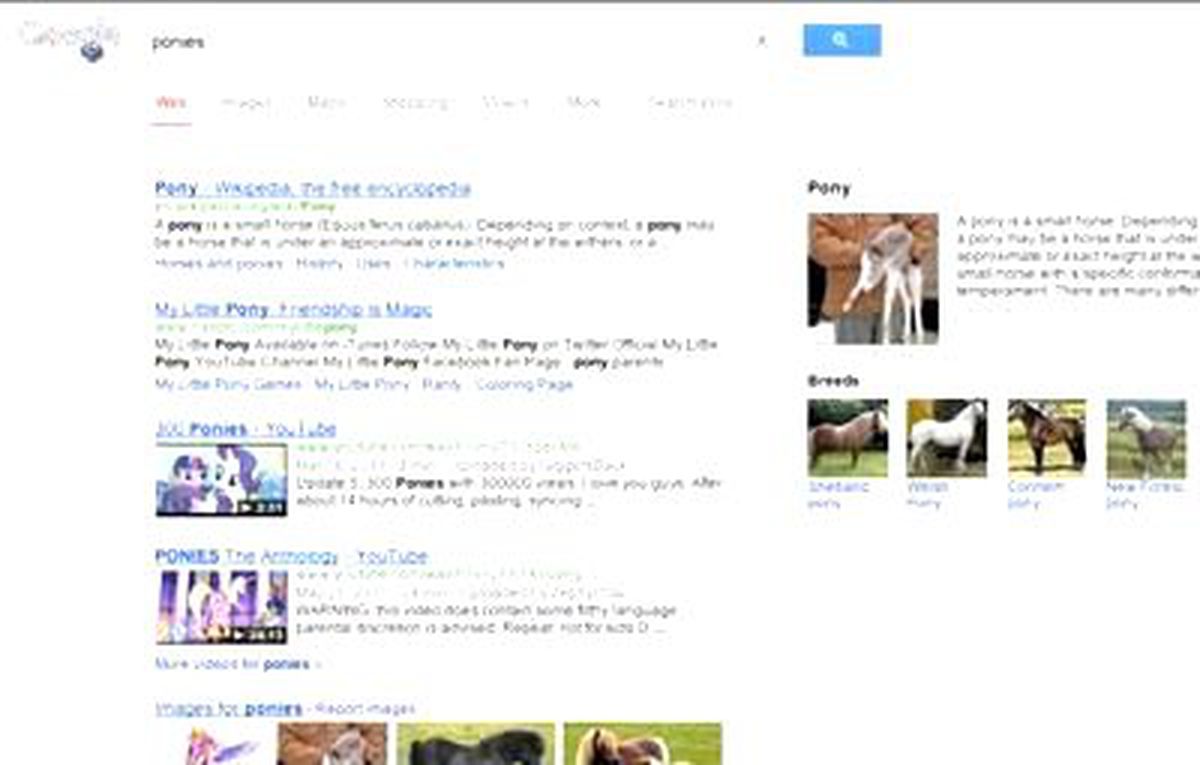Open More videos for ponies link
1200x765 pixels.
(x=237, y=663)
